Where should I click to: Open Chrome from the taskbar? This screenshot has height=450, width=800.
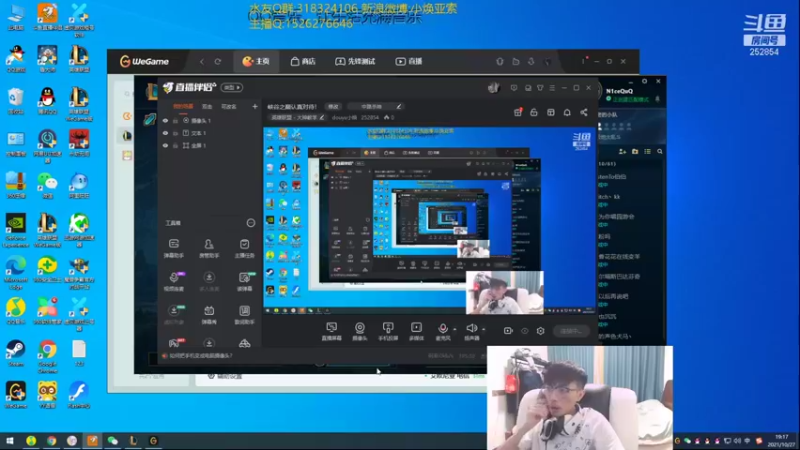(52, 440)
